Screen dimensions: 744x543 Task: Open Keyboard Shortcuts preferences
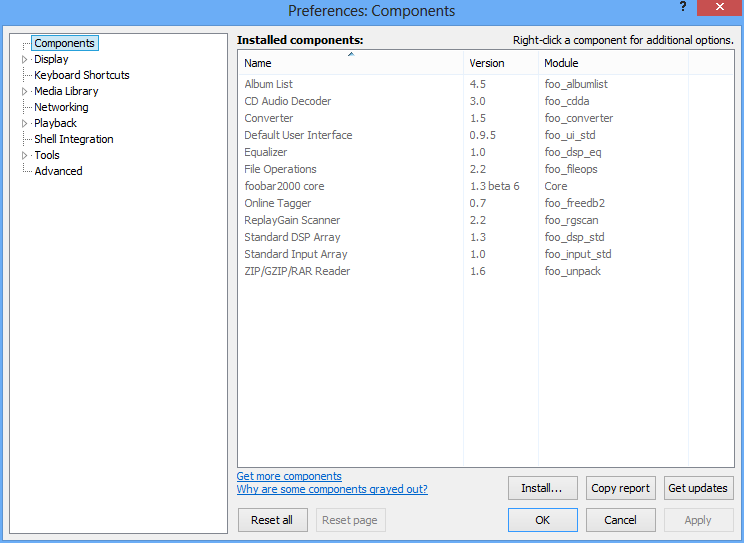coord(82,75)
